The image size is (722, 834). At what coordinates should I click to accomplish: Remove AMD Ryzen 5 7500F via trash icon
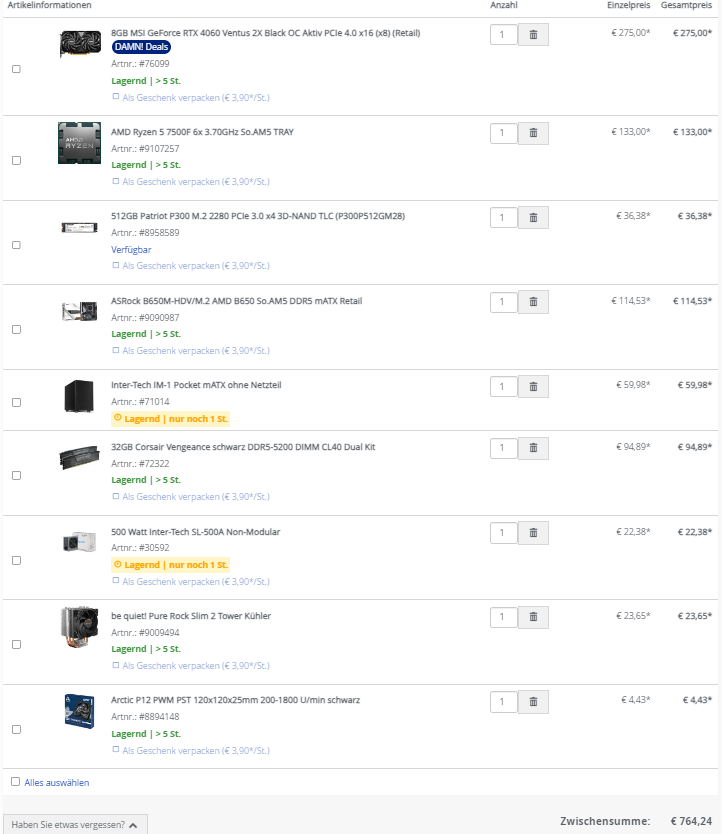click(x=533, y=133)
